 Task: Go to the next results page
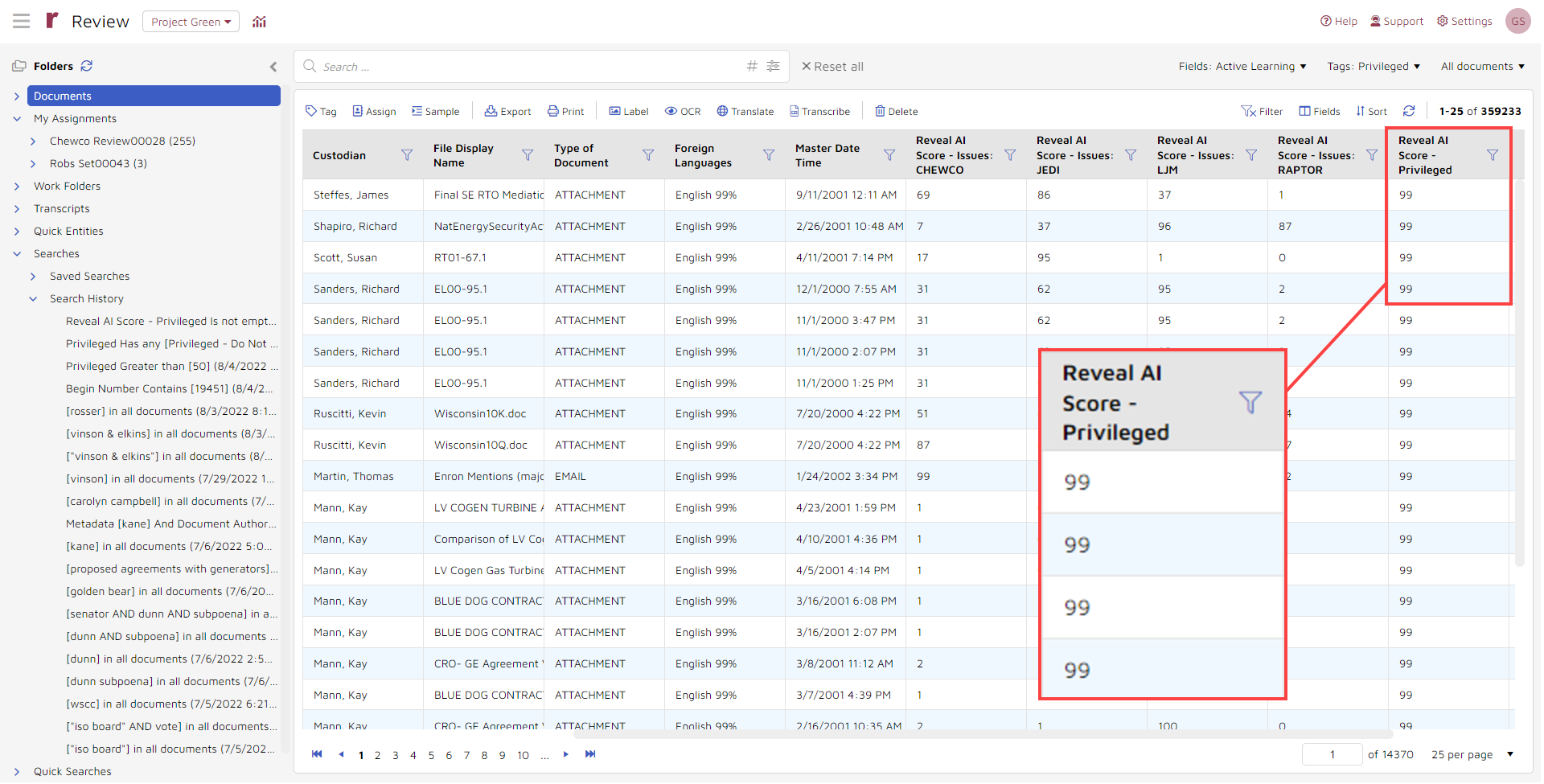566,754
